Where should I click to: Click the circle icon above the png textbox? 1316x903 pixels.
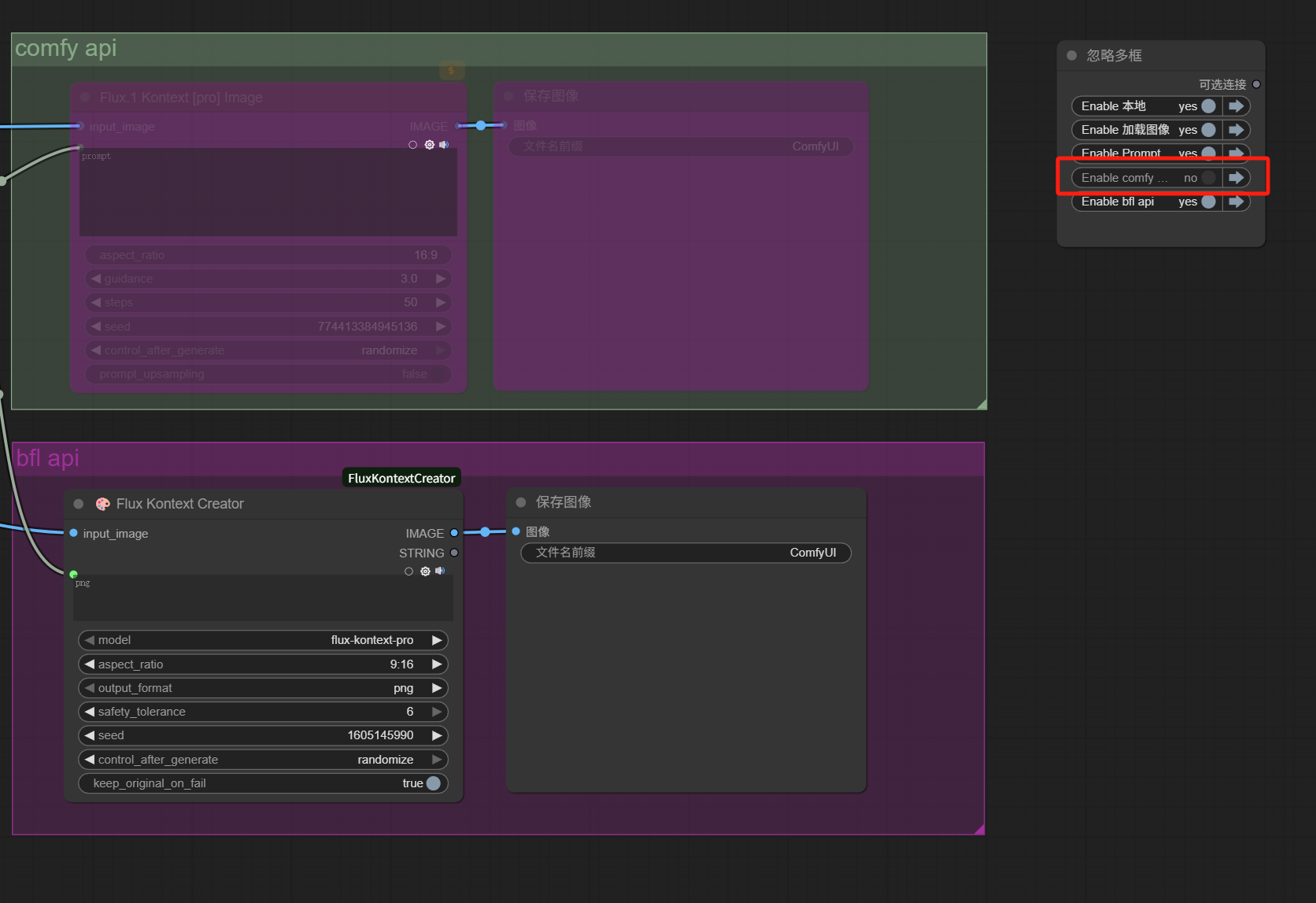point(408,572)
